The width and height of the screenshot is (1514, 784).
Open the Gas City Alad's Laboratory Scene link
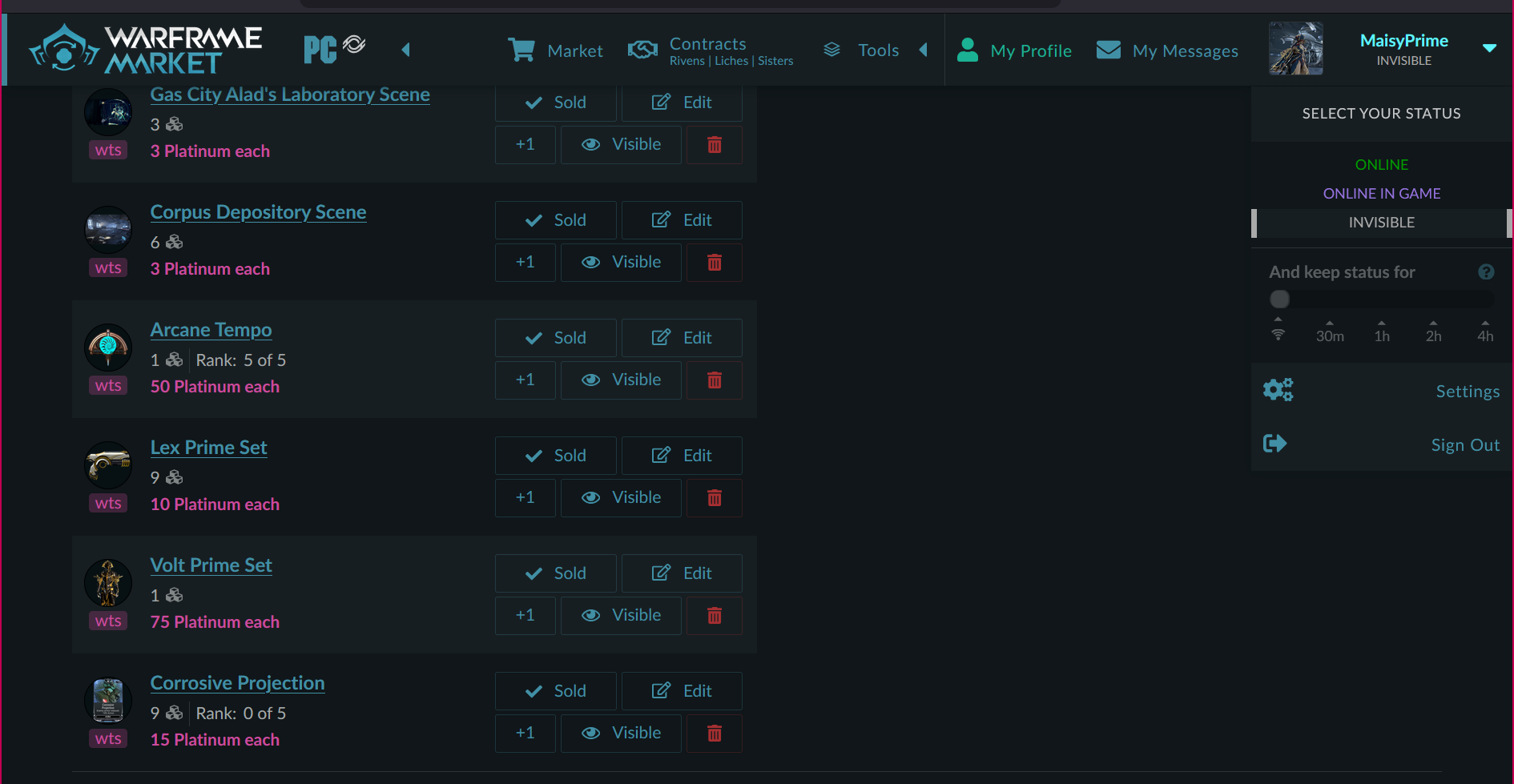(290, 94)
